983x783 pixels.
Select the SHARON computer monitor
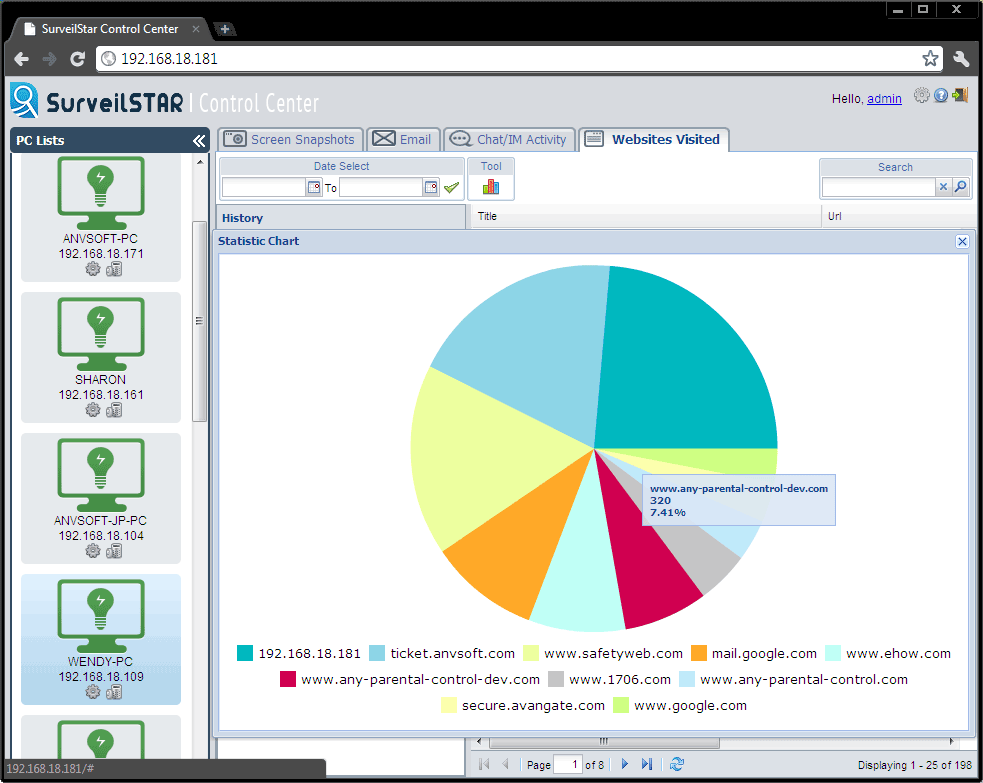(101, 334)
